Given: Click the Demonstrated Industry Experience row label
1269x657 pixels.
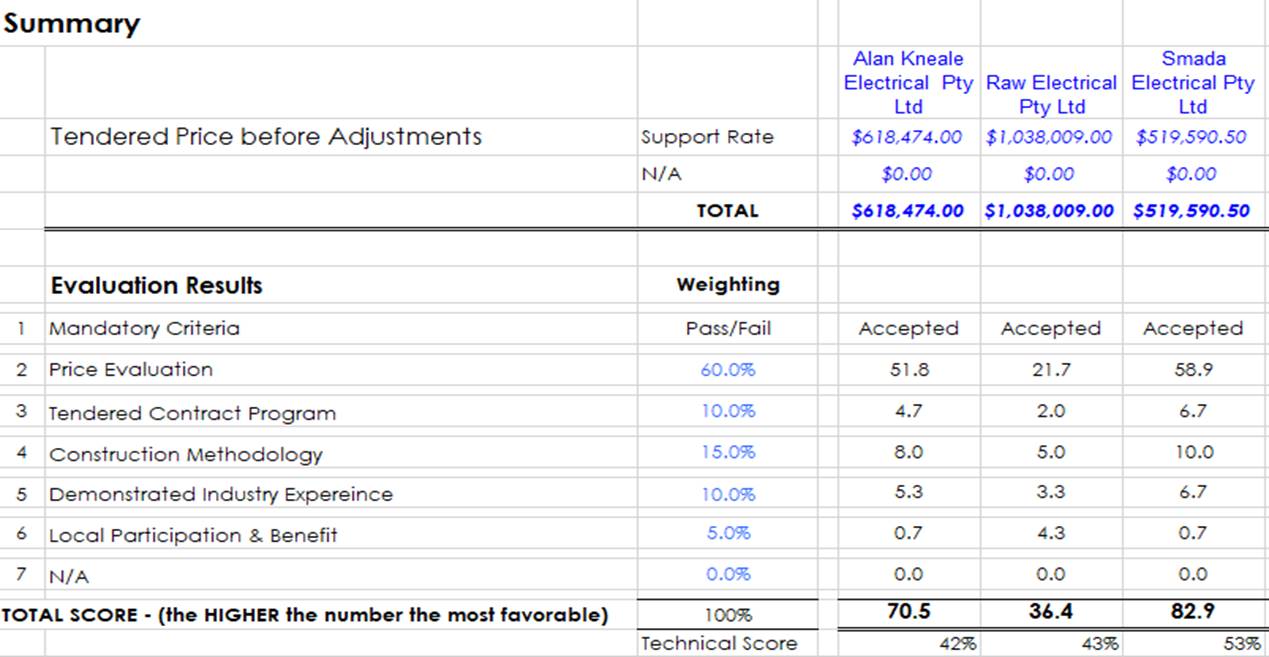Looking at the screenshot, I should pos(221,494).
